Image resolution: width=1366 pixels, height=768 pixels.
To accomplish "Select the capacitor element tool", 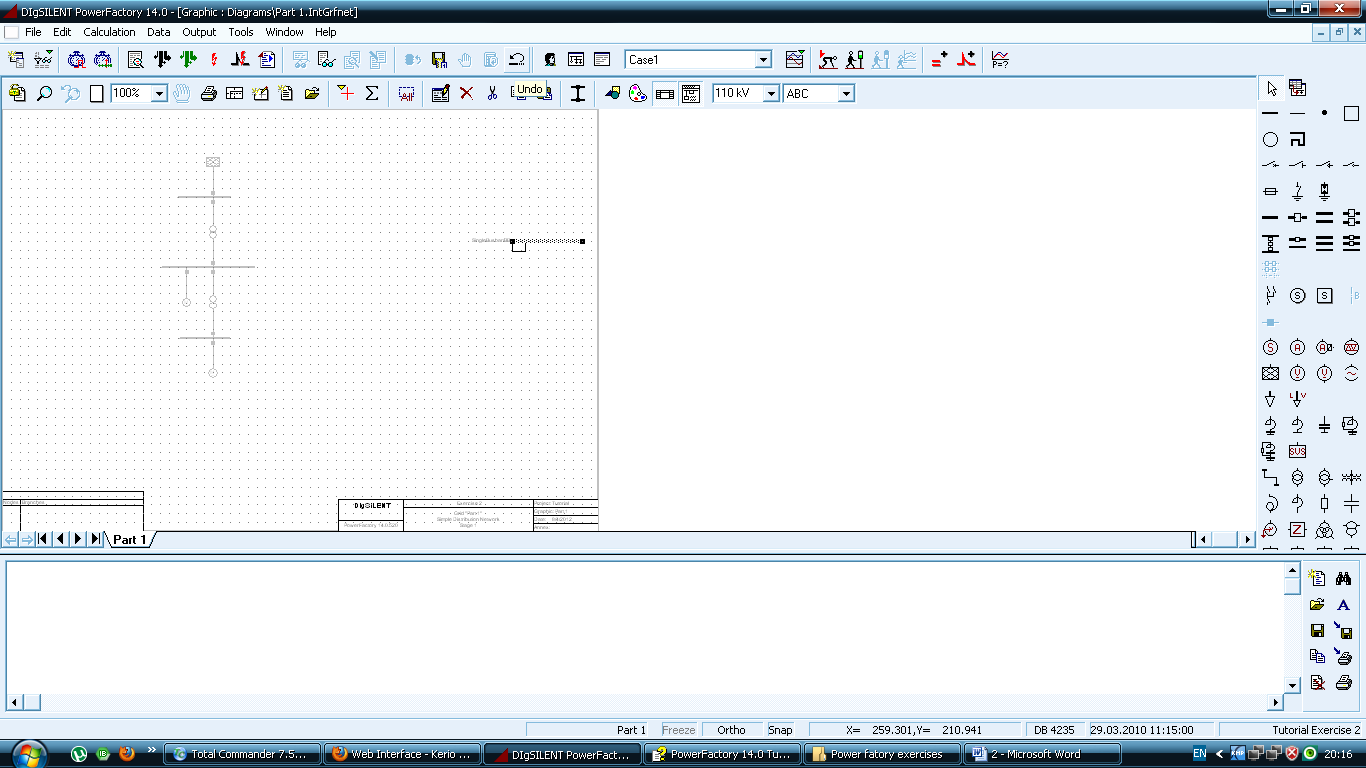I will [1325, 426].
